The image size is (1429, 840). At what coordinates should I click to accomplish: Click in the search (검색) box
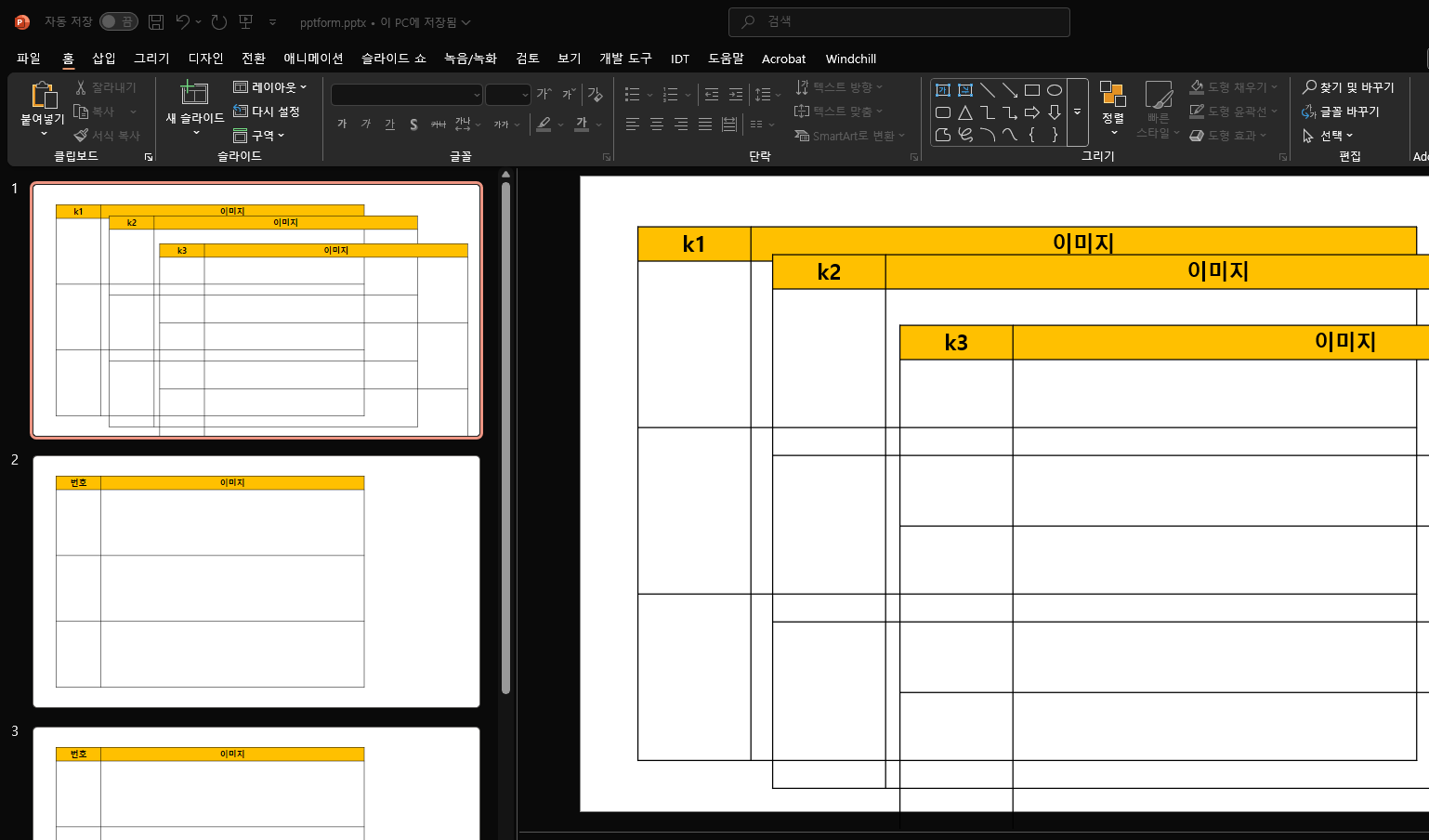[x=899, y=21]
